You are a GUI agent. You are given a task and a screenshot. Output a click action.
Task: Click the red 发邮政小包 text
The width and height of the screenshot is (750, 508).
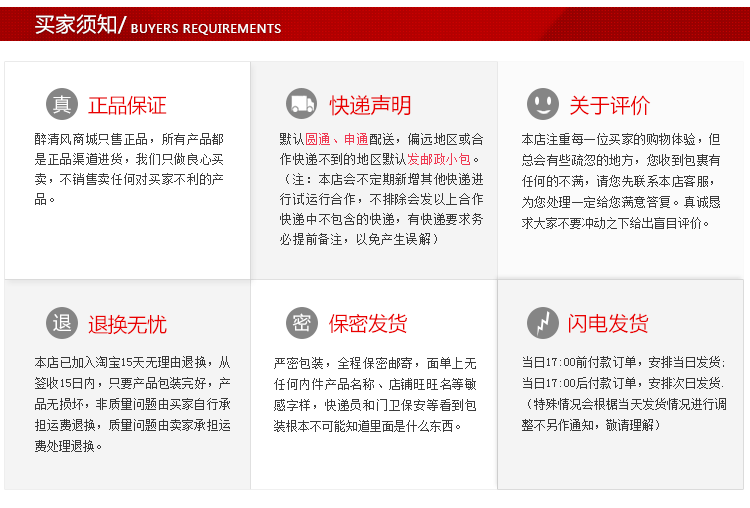click(x=439, y=159)
